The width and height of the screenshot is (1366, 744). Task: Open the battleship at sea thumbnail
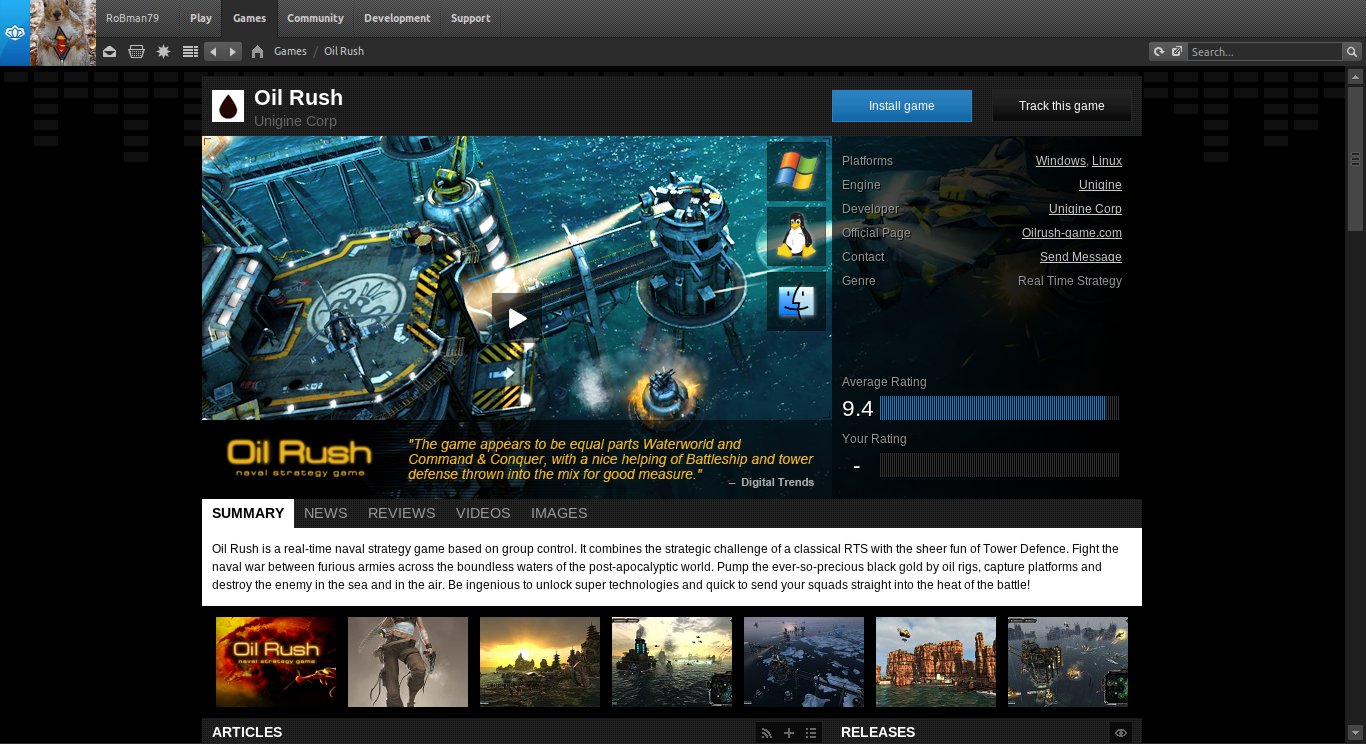tap(672, 662)
